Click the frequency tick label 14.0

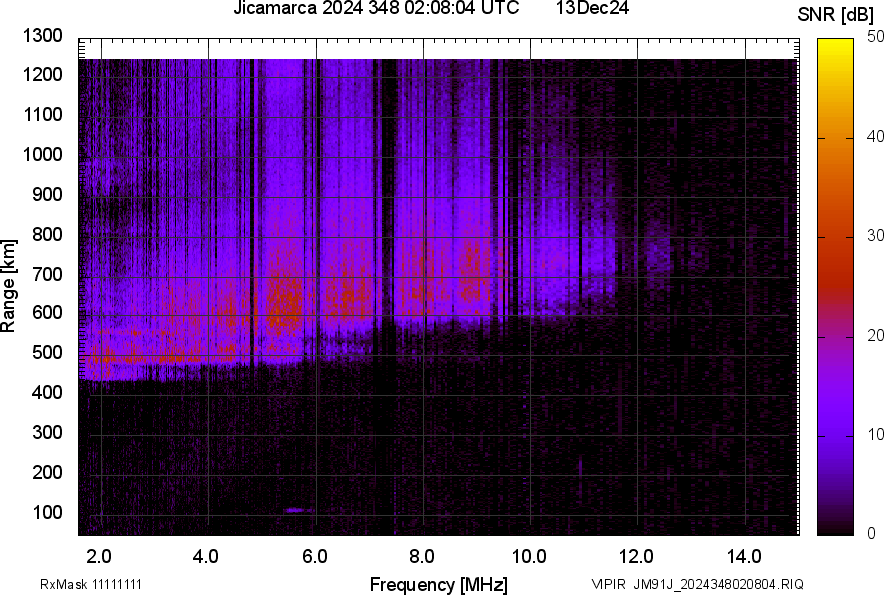(744, 557)
